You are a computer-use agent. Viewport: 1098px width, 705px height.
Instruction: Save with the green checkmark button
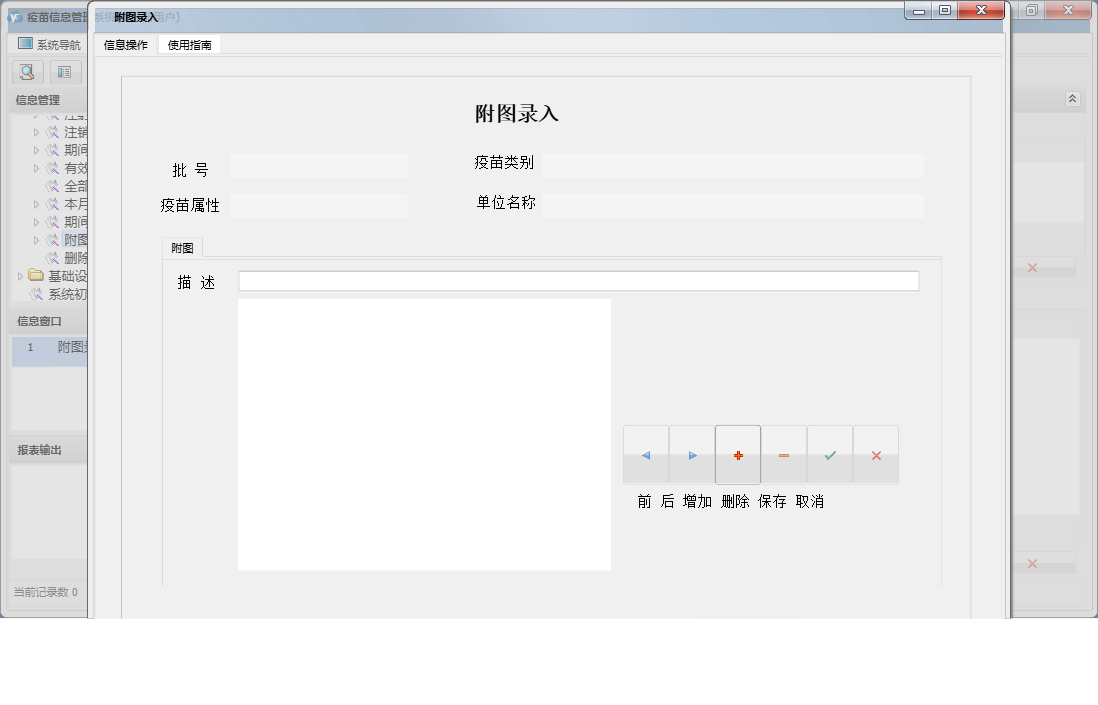click(830, 455)
